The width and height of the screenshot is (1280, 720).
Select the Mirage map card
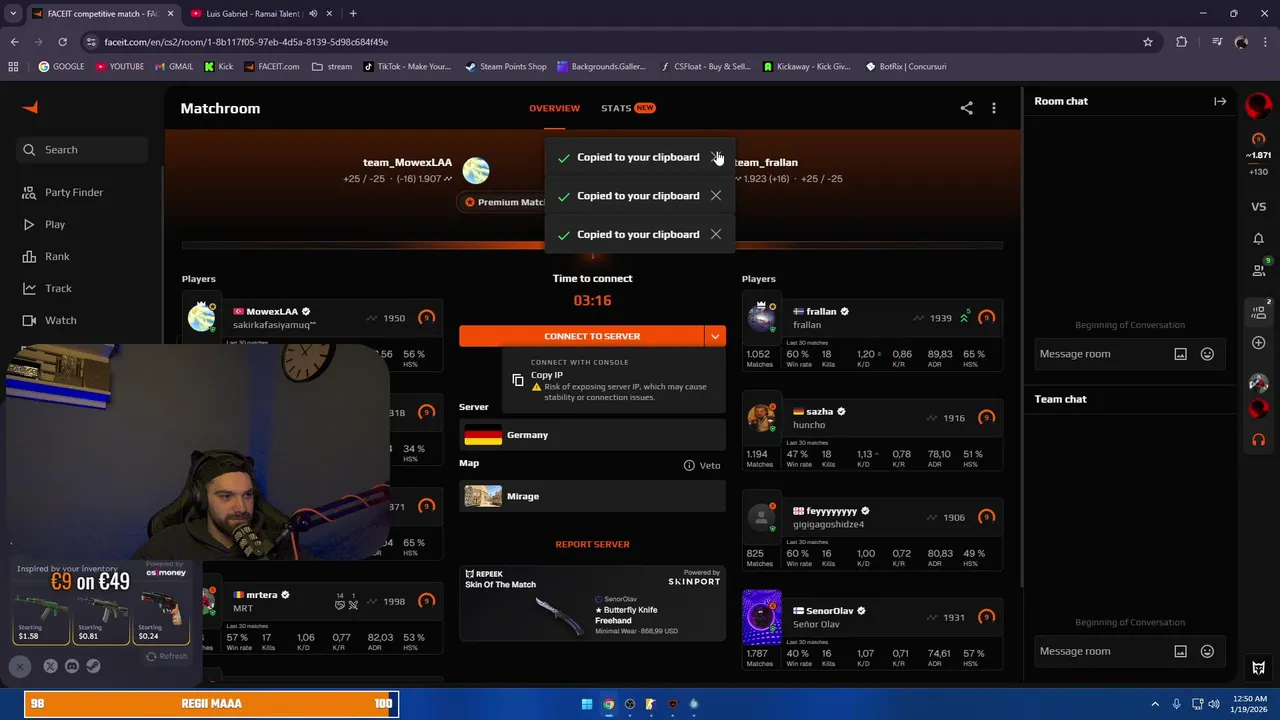point(592,496)
